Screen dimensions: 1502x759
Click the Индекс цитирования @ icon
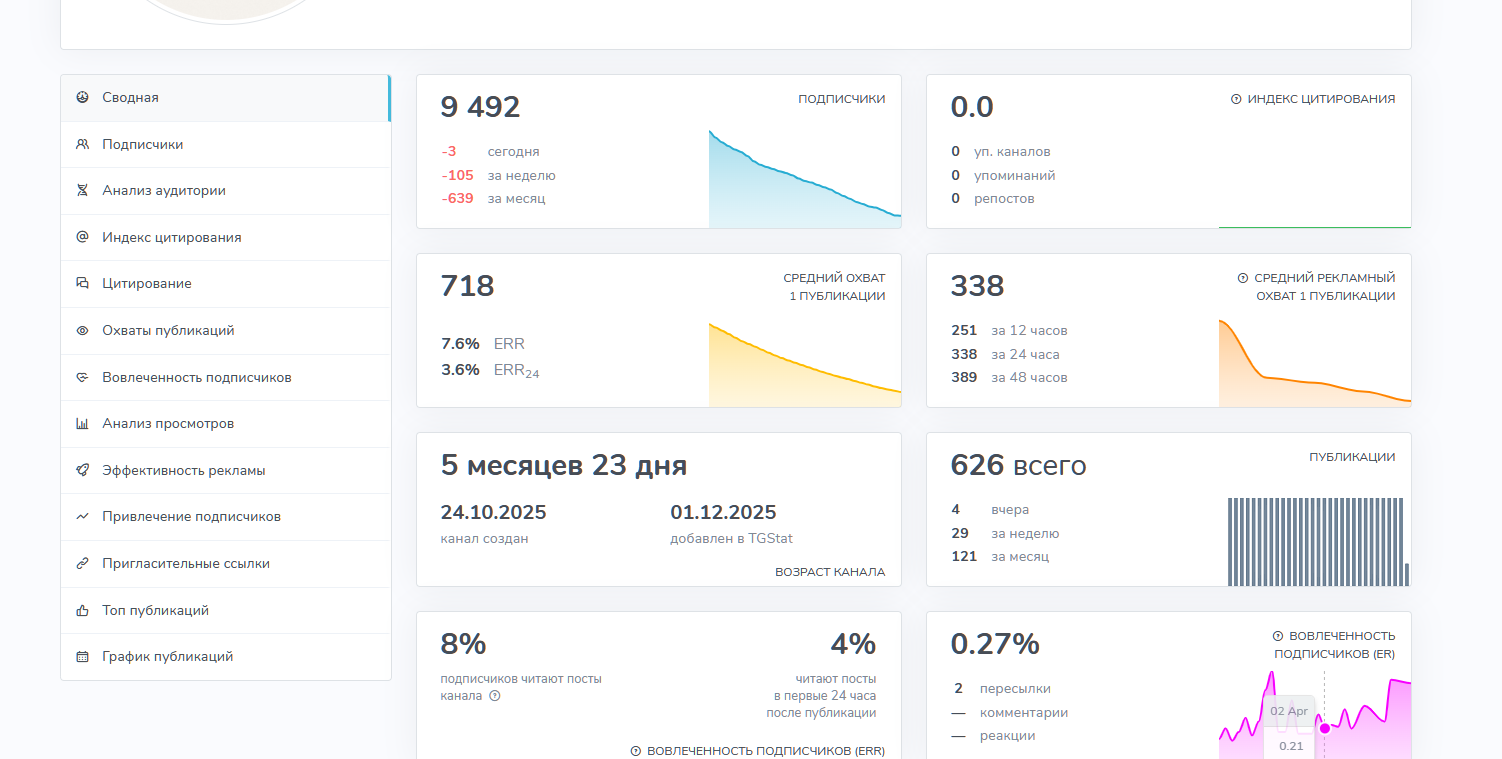82,237
